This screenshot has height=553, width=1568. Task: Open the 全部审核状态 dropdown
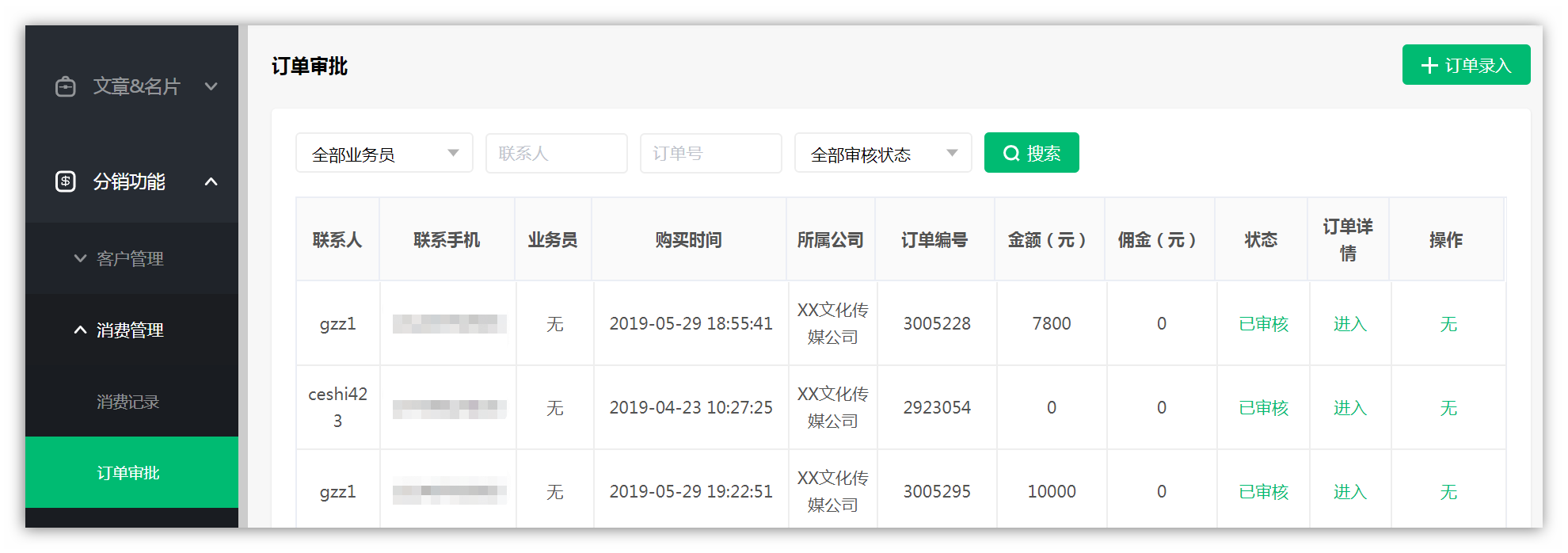pos(882,154)
